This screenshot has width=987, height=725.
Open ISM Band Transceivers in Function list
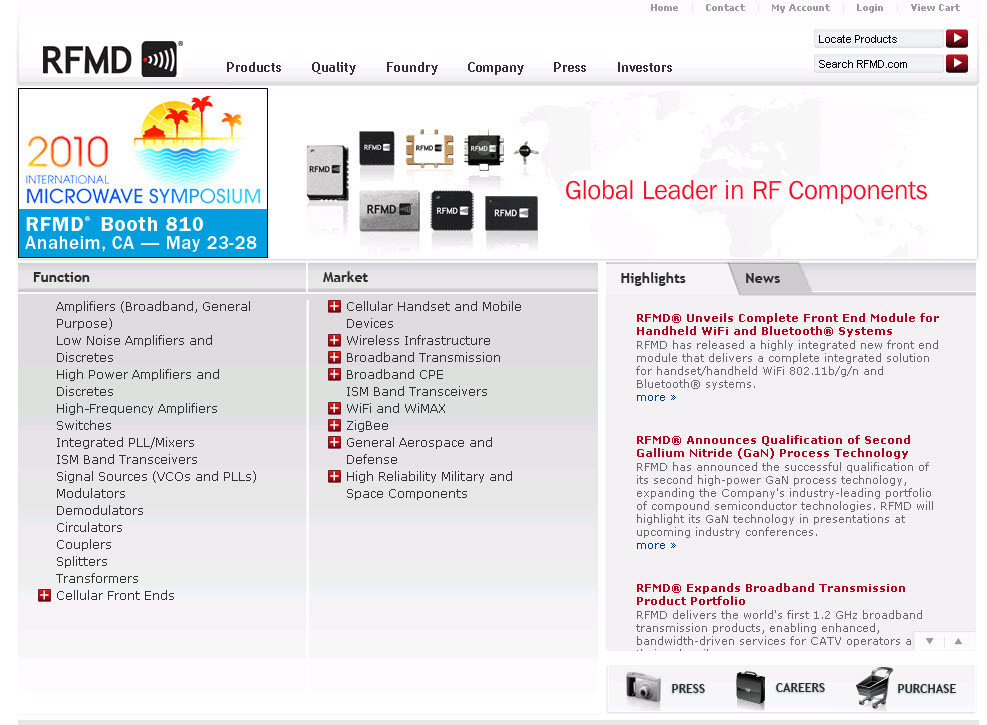pyautogui.click(x=127, y=459)
